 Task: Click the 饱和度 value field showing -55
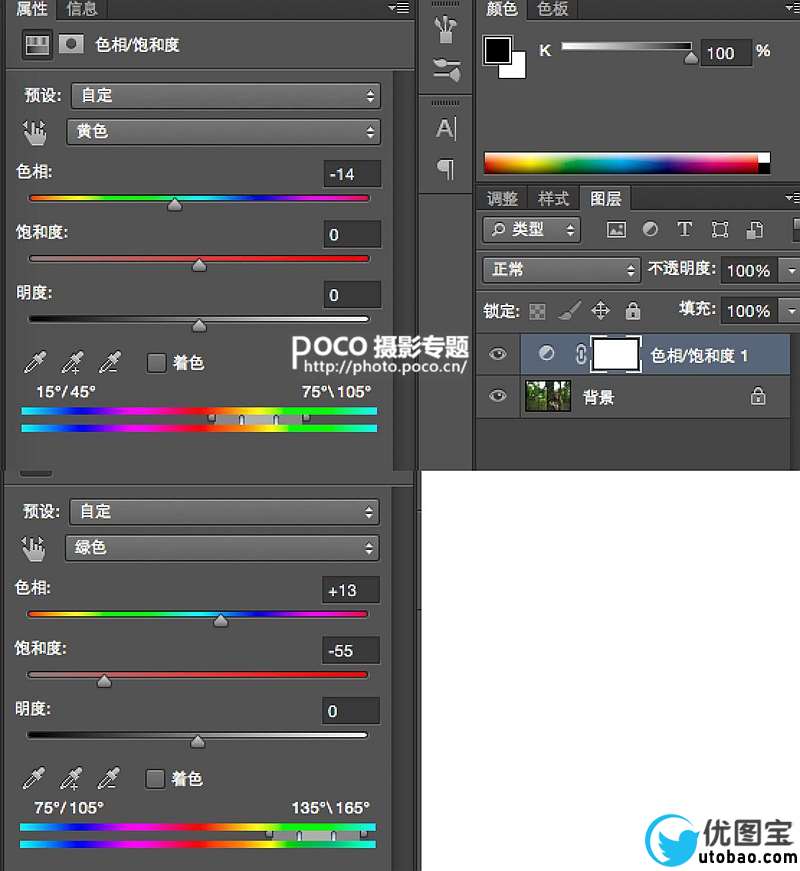(351, 650)
